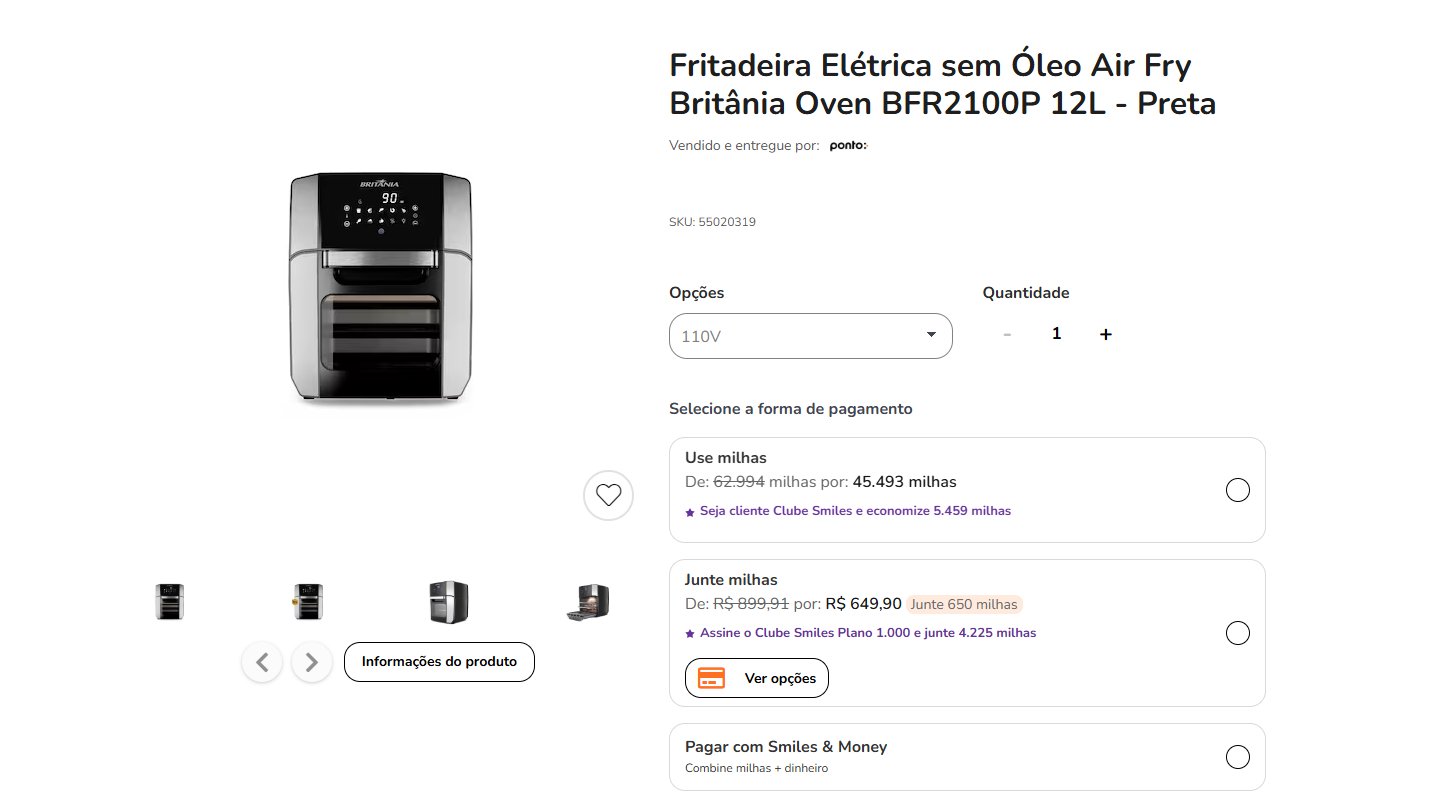1437x797 pixels.
Task: Go to previous product image arrow
Action: pyautogui.click(x=262, y=662)
